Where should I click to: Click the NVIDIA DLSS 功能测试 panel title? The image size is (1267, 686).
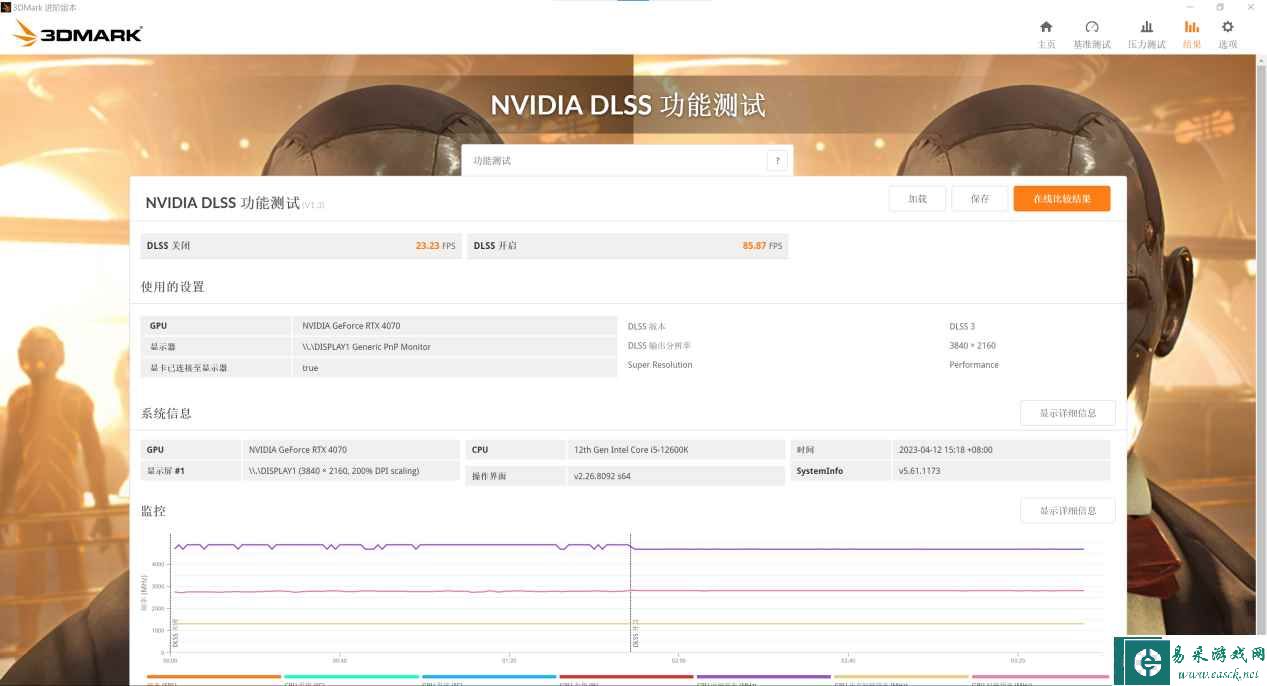point(222,203)
